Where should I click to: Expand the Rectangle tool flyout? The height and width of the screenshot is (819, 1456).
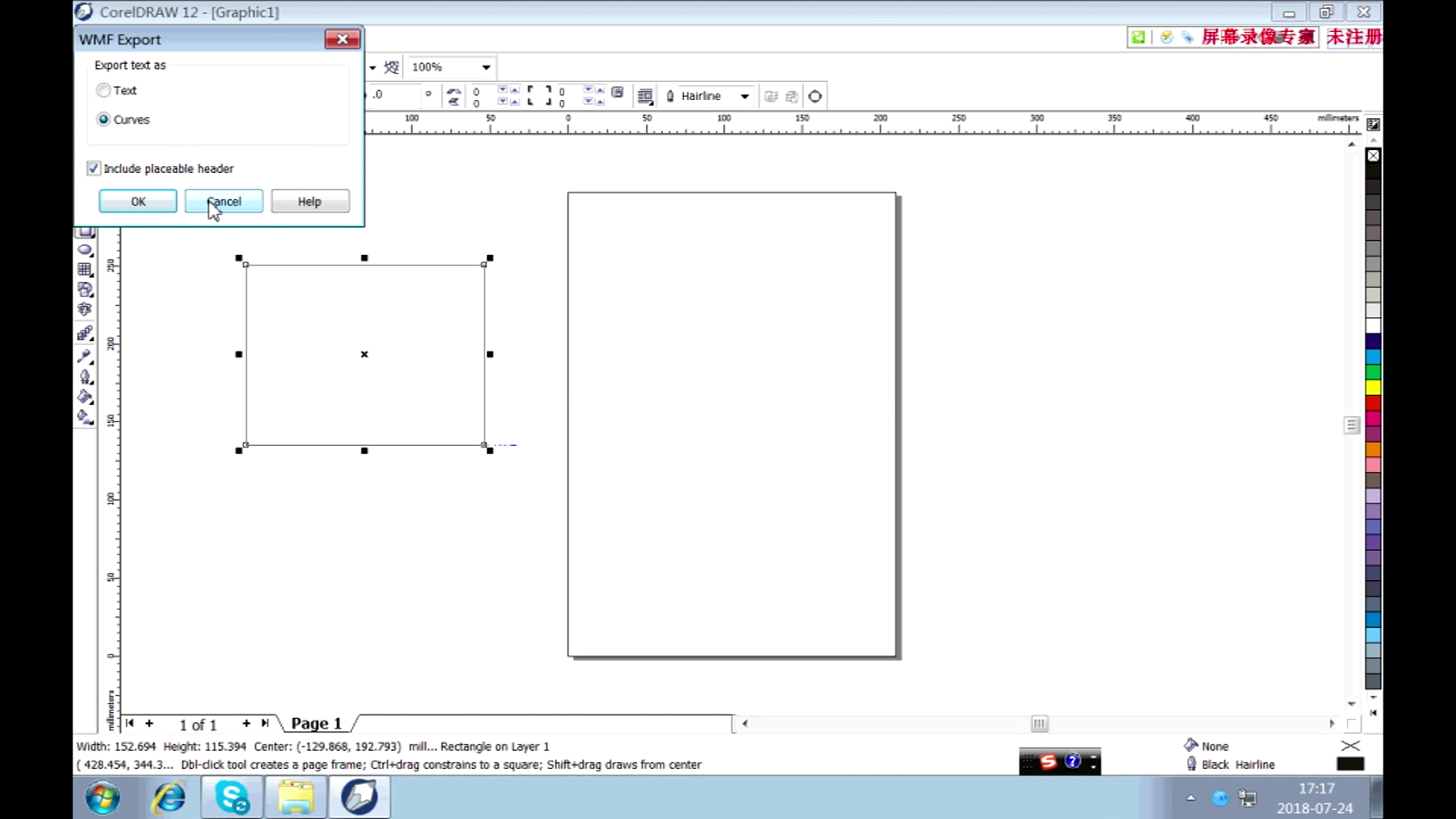(92, 237)
